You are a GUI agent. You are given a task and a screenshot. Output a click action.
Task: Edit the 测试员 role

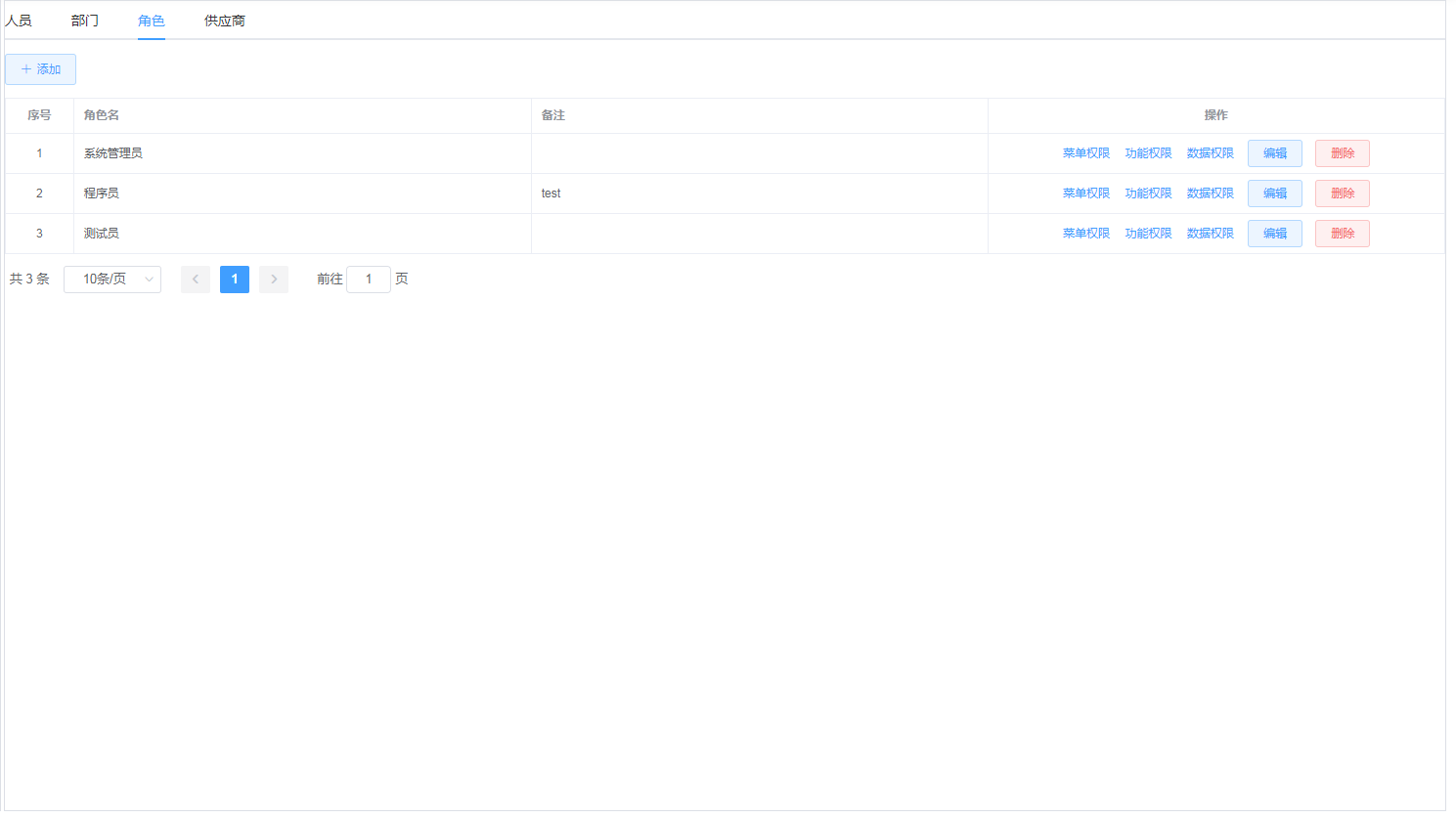[x=1274, y=234]
